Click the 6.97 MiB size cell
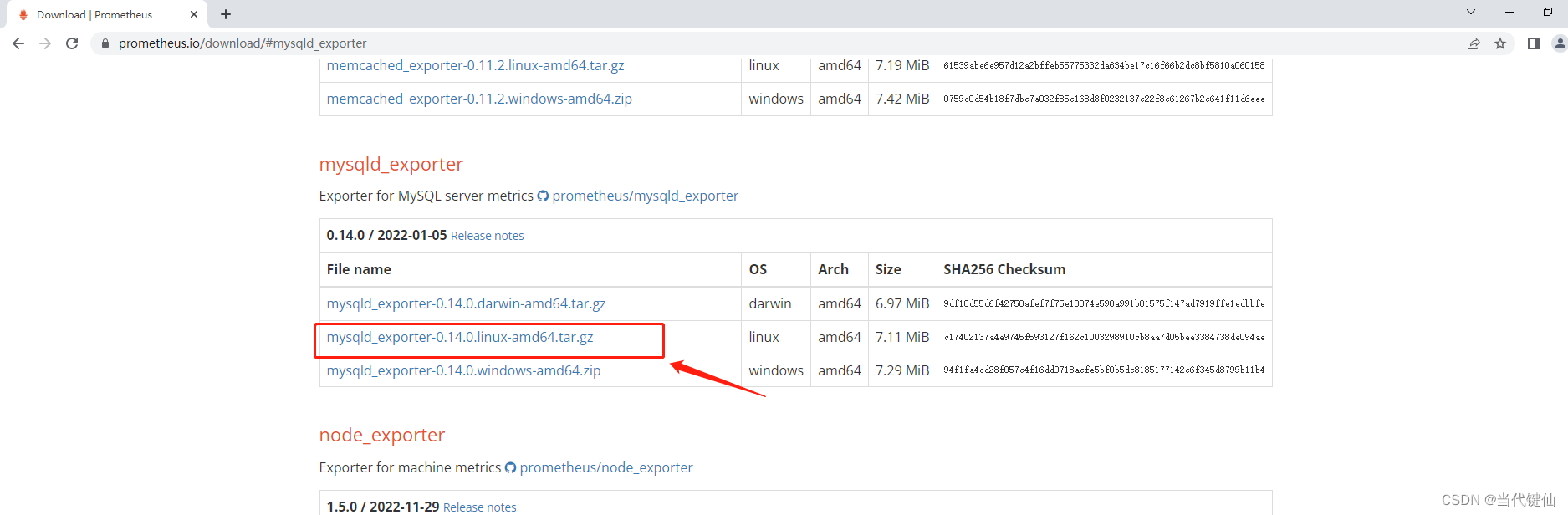This screenshot has height=515, width=1568. [x=902, y=303]
